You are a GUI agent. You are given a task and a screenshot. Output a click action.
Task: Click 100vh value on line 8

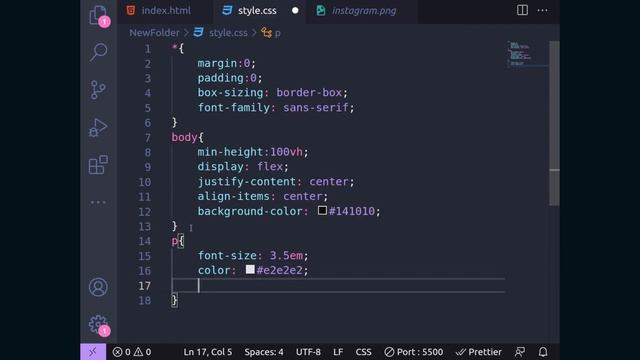286,152
